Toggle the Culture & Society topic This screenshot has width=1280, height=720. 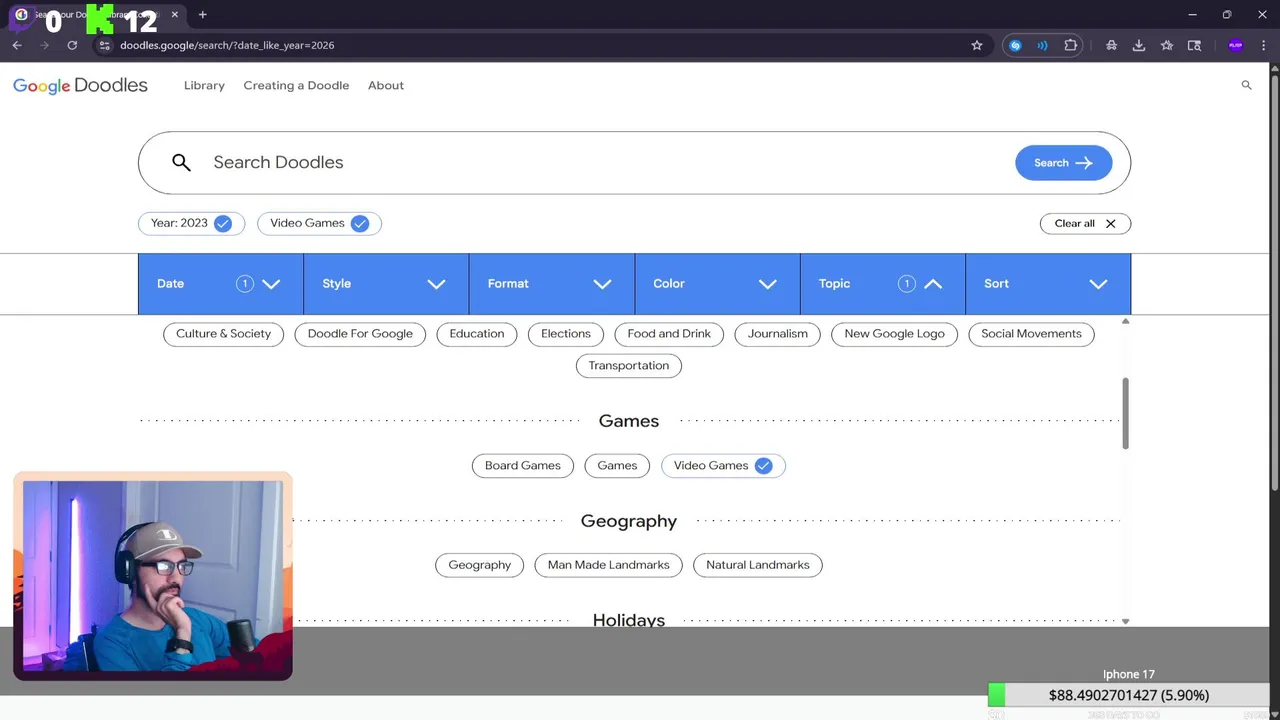coord(223,334)
